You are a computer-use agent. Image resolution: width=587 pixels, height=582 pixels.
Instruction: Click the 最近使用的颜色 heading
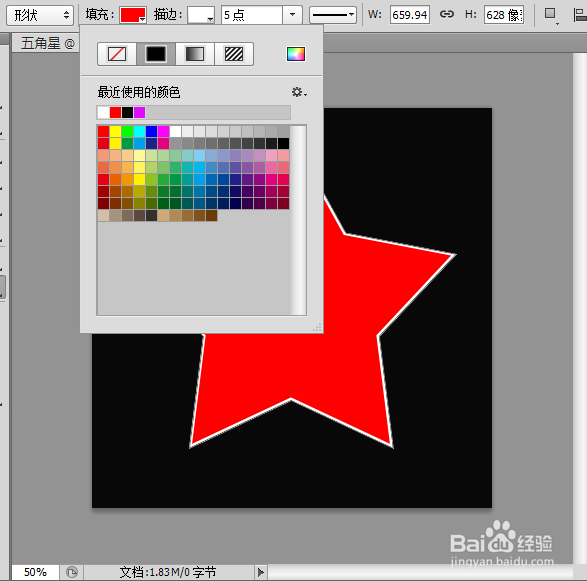(x=139, y=92)
